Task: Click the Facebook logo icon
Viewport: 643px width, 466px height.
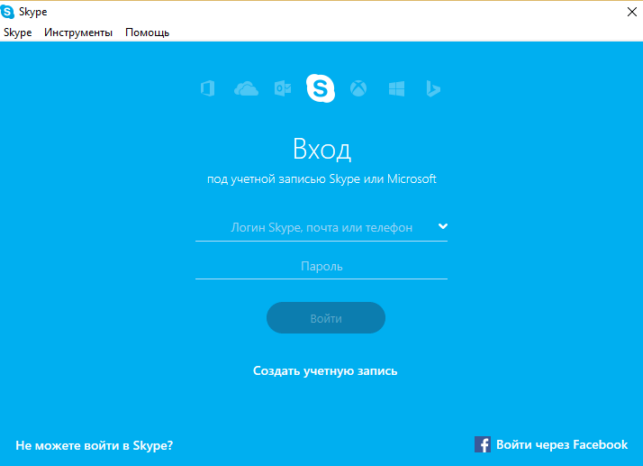Action: click(x=482, y=444)
